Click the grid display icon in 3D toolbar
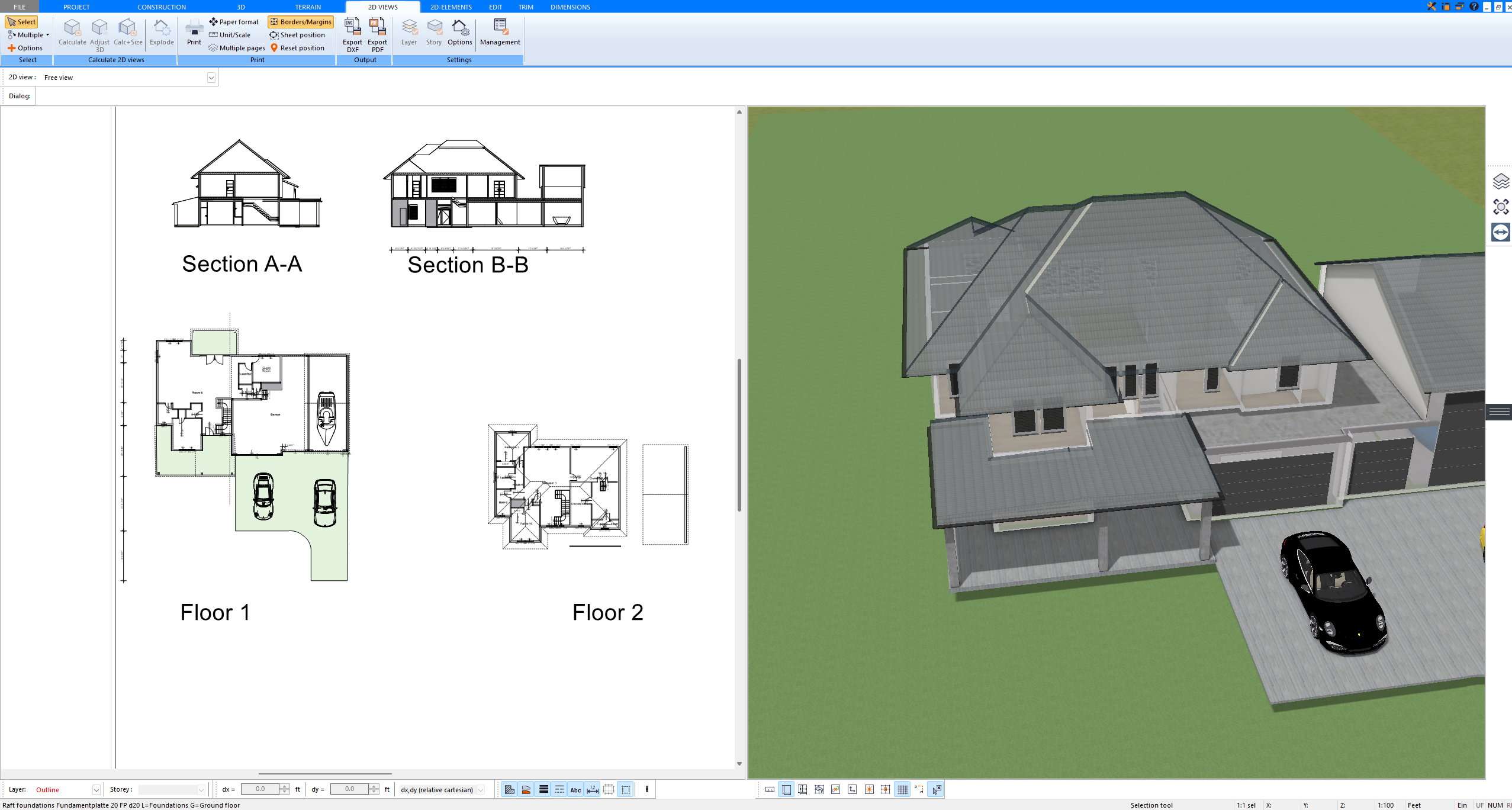The image size is (1512, 810). point(902,789)
